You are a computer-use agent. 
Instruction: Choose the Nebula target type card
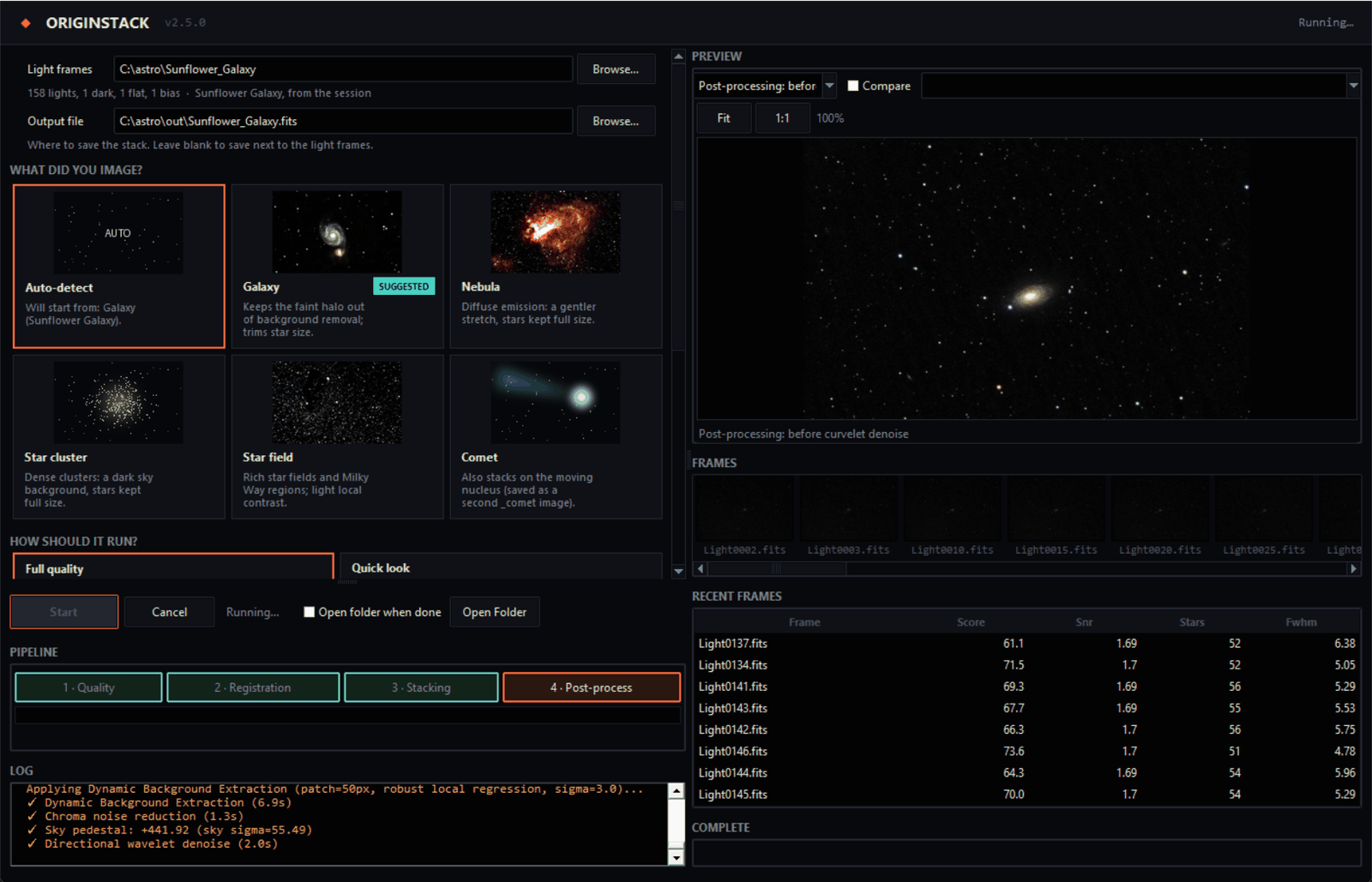point(556,267)
